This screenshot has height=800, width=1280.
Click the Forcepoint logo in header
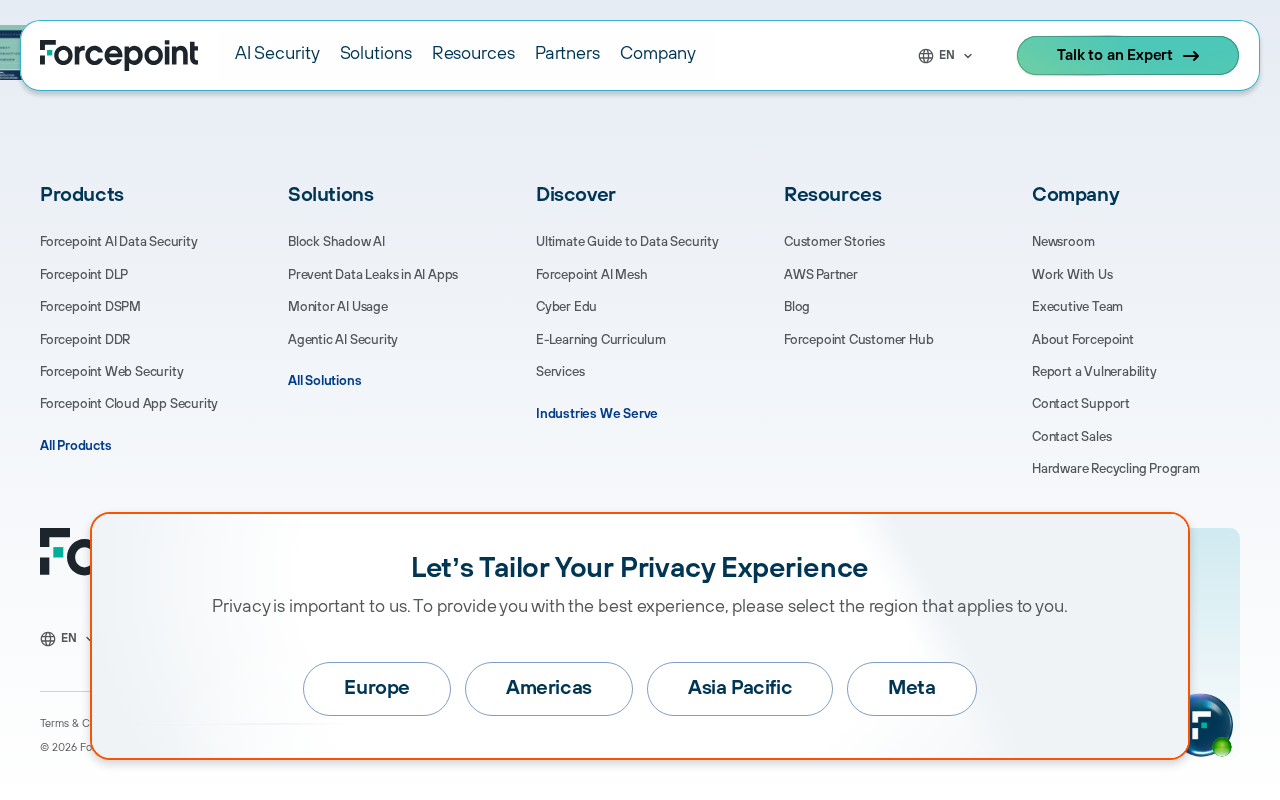[x=119, y=54]
